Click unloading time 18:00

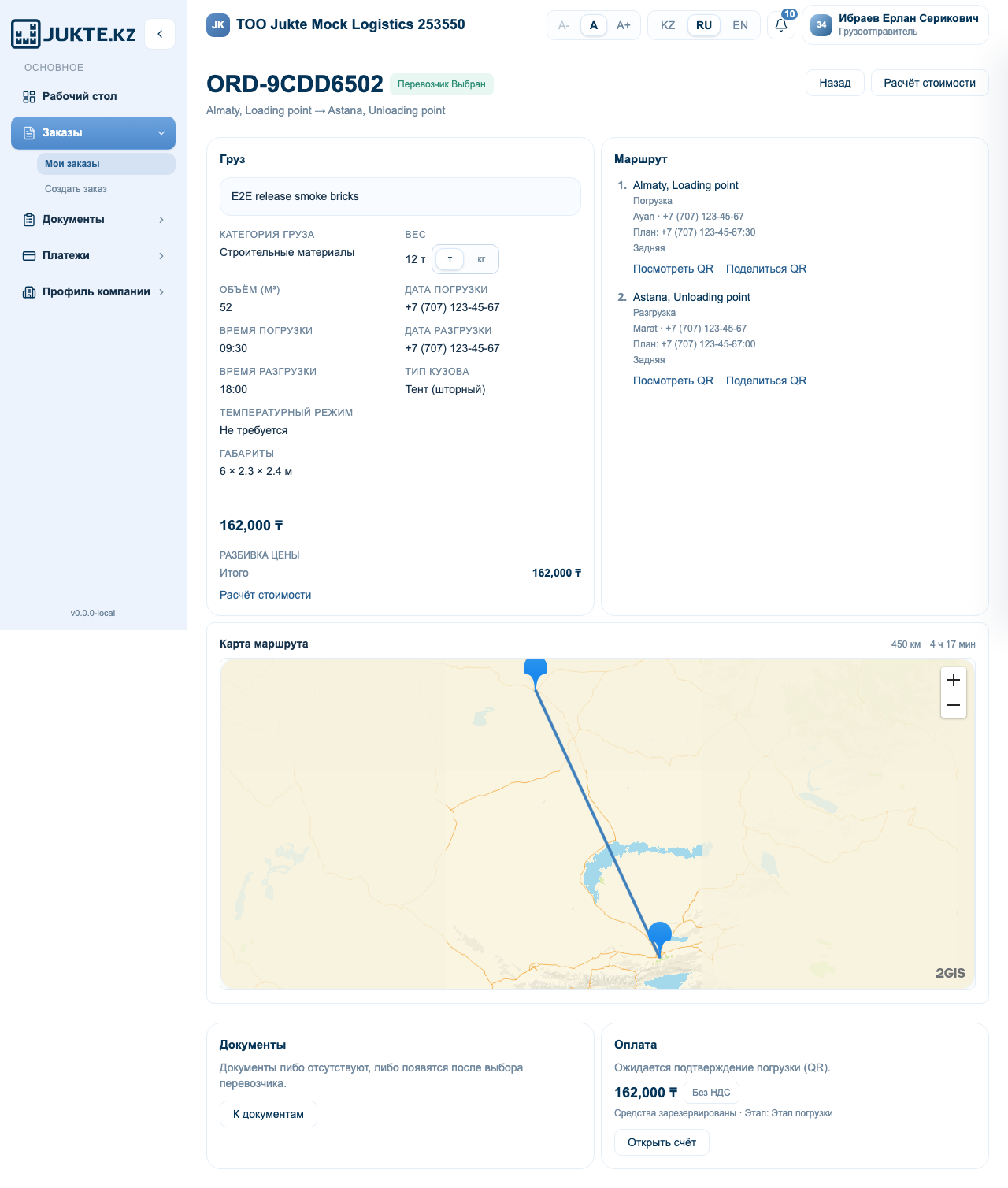[x=233, y=389]
